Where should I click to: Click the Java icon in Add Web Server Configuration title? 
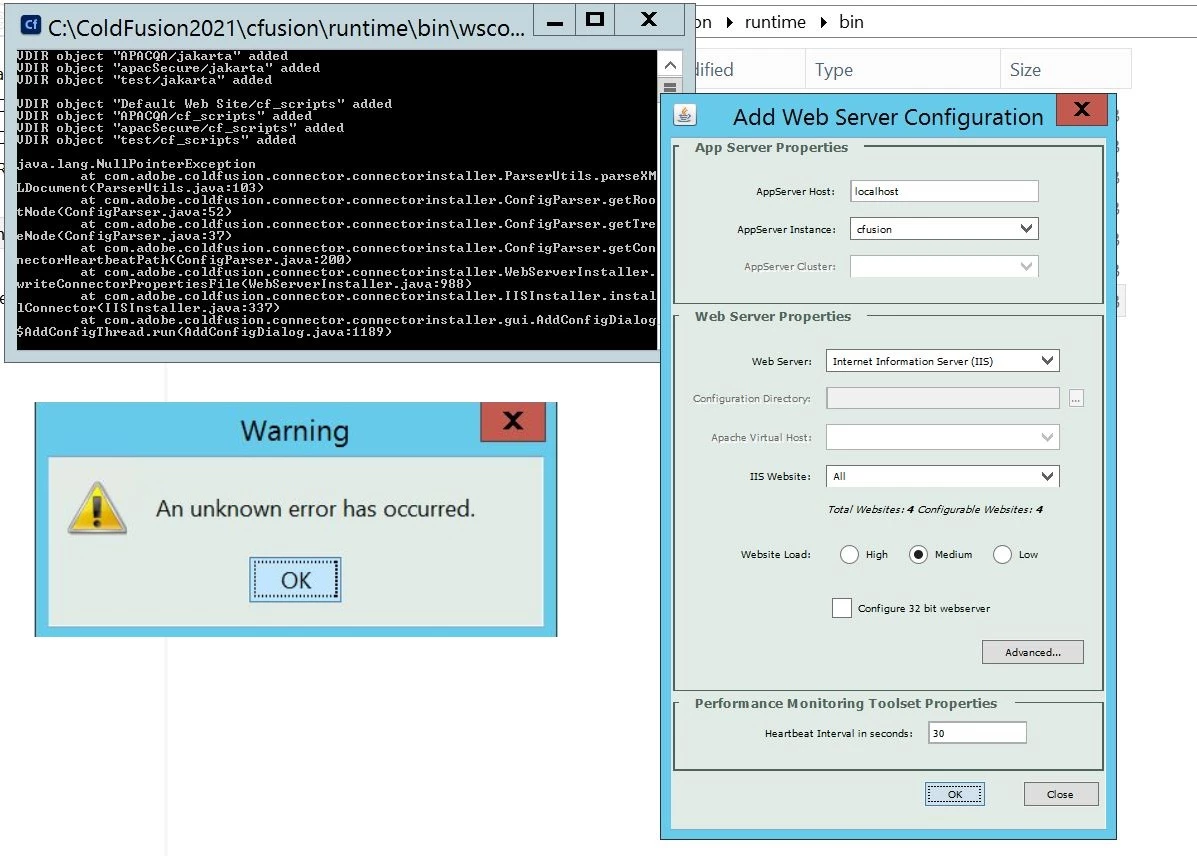[x=685, y=115]
